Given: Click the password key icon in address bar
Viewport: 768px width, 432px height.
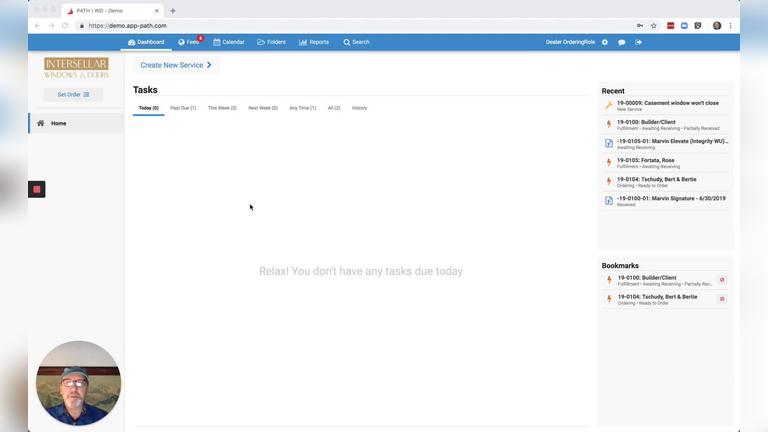Looking at the screenshot, I should (640, 25).
